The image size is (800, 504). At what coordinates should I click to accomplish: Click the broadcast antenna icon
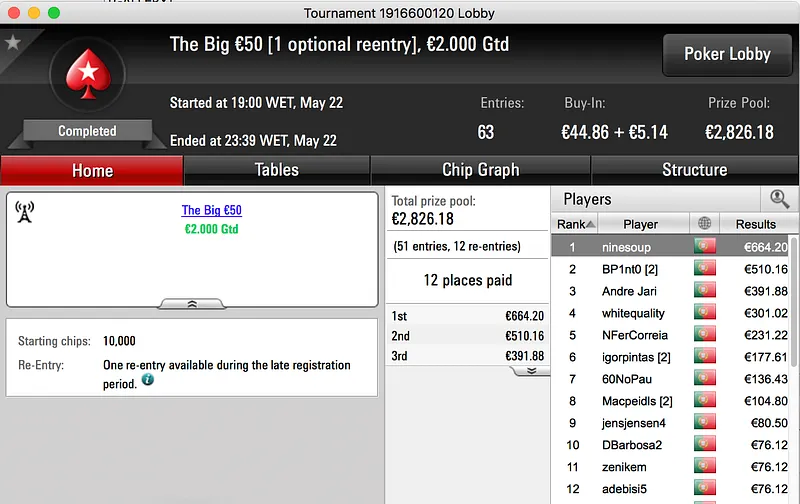tap(24, 212)
